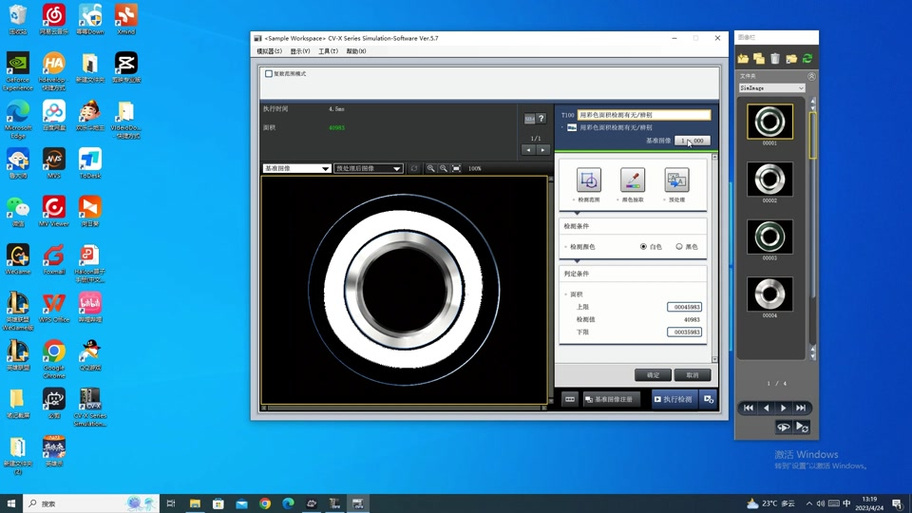
Task: Click the copy folder icon in image panel
Action: click(x=759, y=58)
